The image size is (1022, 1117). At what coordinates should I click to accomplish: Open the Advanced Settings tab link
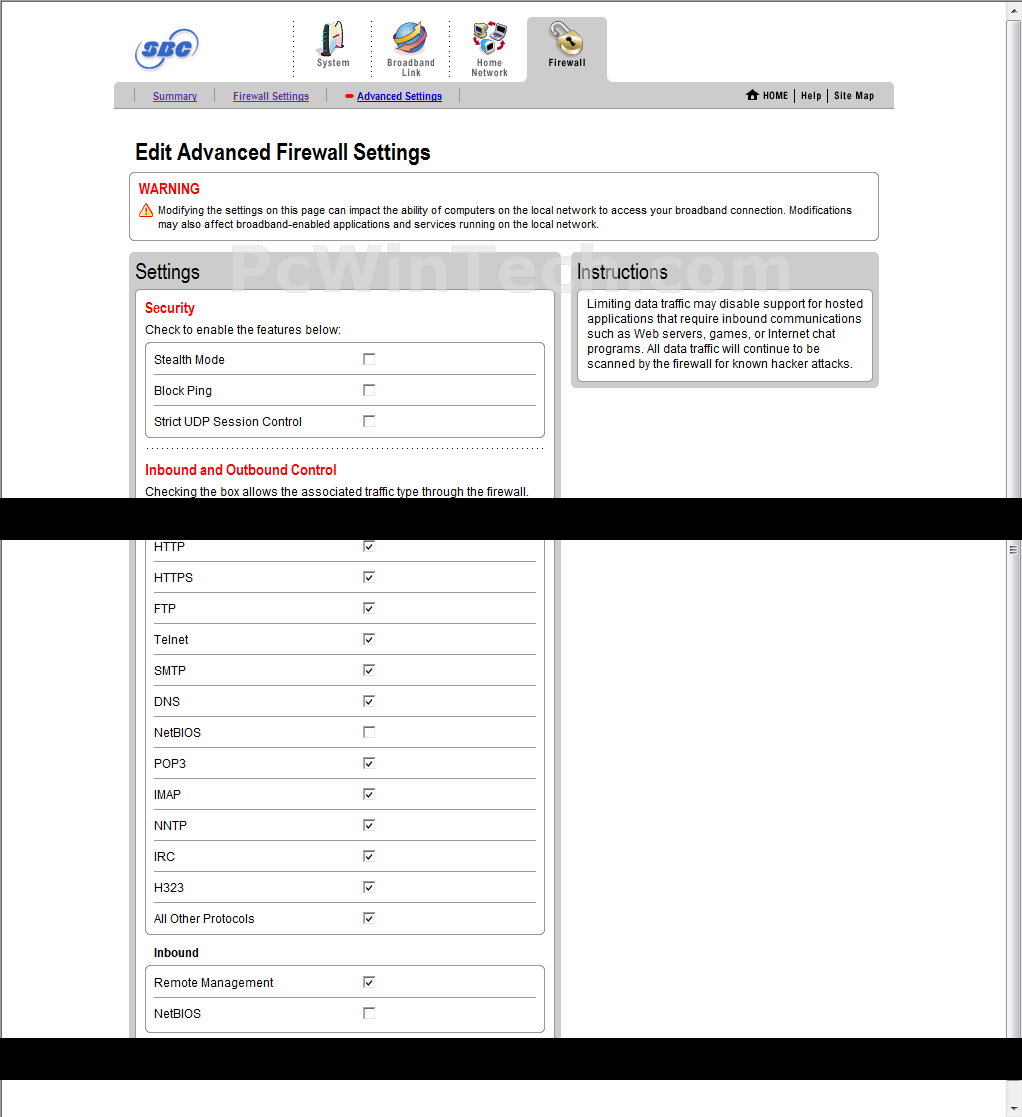[x=399, y=96]
